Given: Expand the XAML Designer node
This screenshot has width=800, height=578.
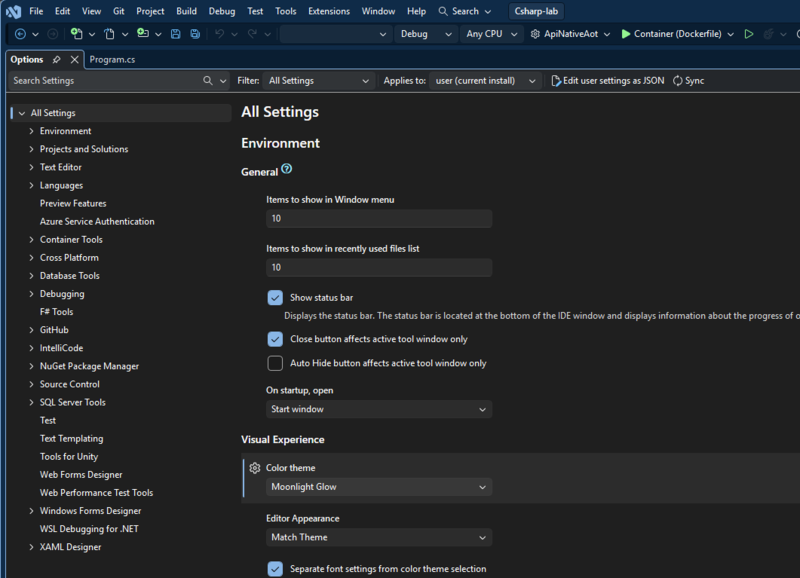Looking at the screenshot, I should (32, 547).
